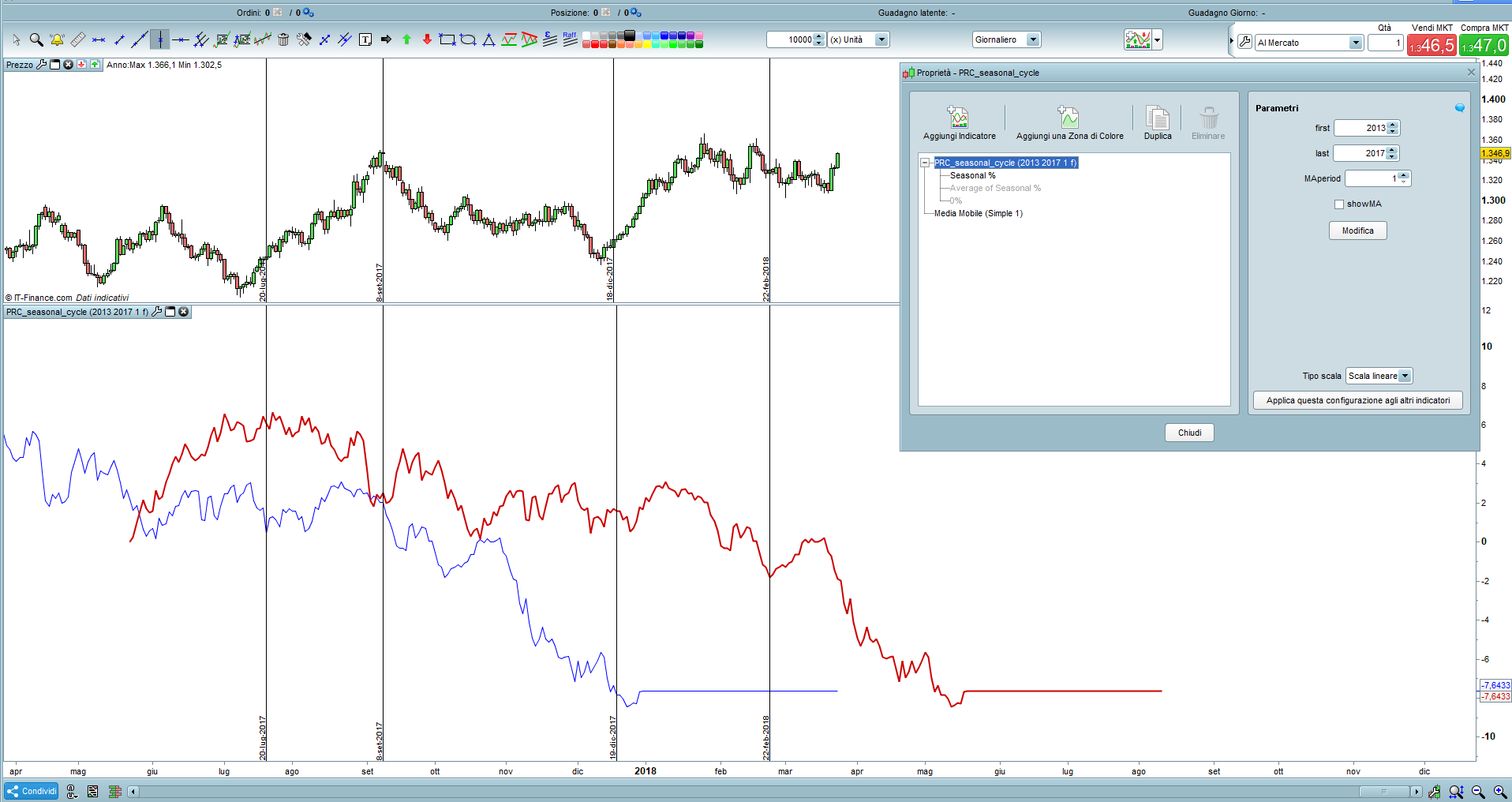Select the red down arrow marker
Viewport: 1512px width, 802px height.
tap(427, 39)
